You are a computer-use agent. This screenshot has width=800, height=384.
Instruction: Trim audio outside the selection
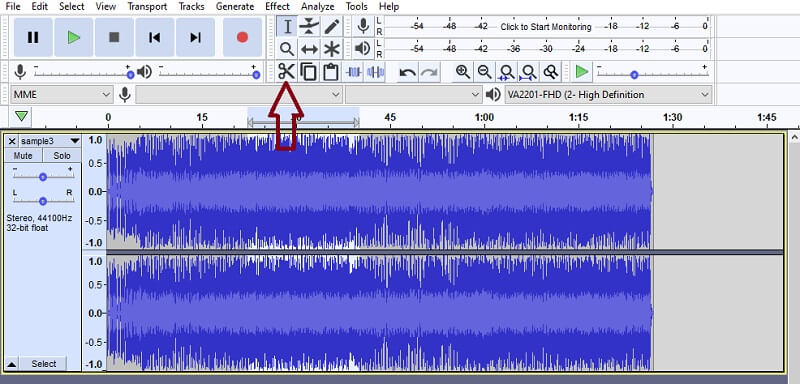(x=354, y=72)
